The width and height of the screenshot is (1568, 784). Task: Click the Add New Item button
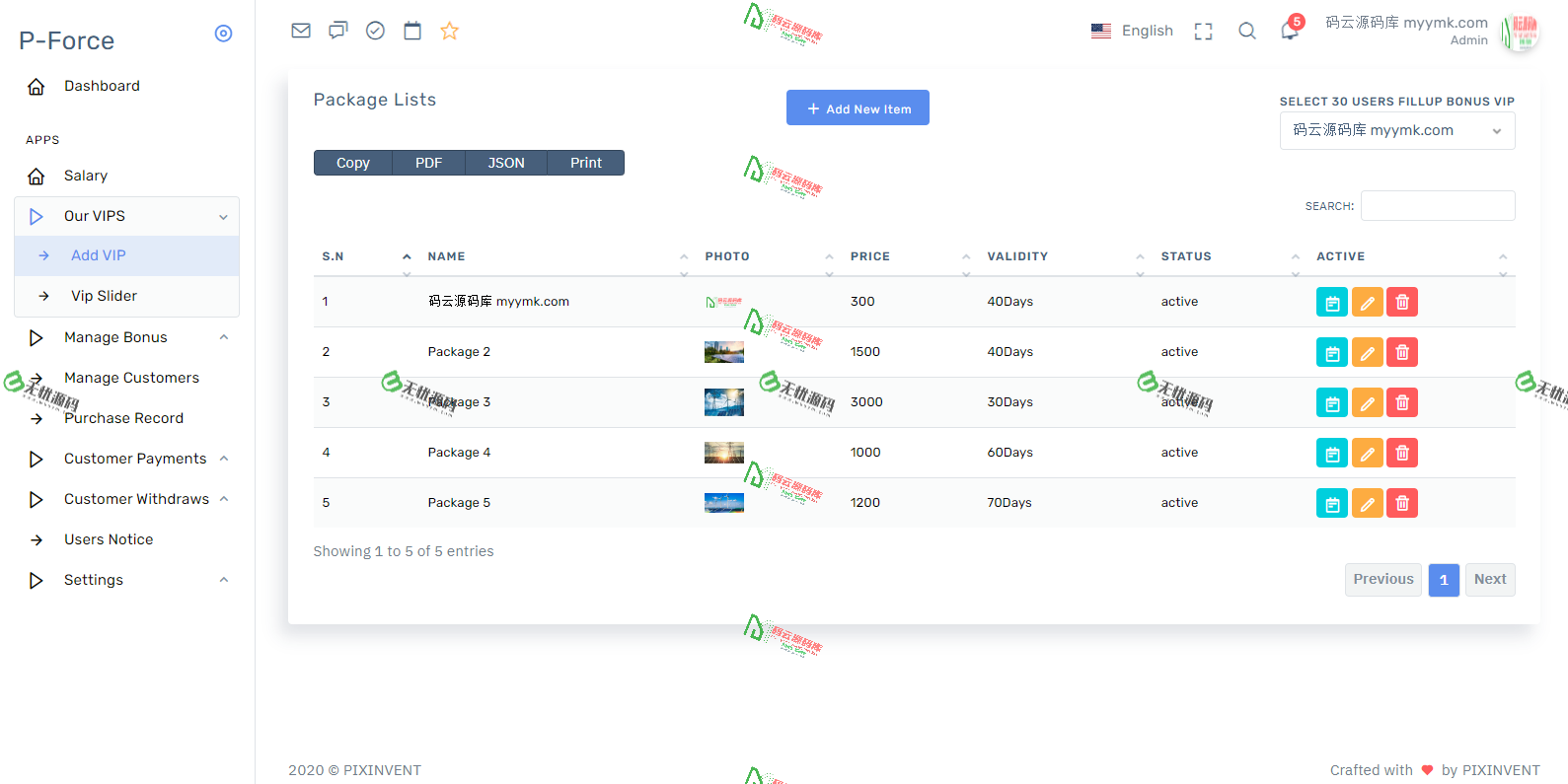coord(858,108)
